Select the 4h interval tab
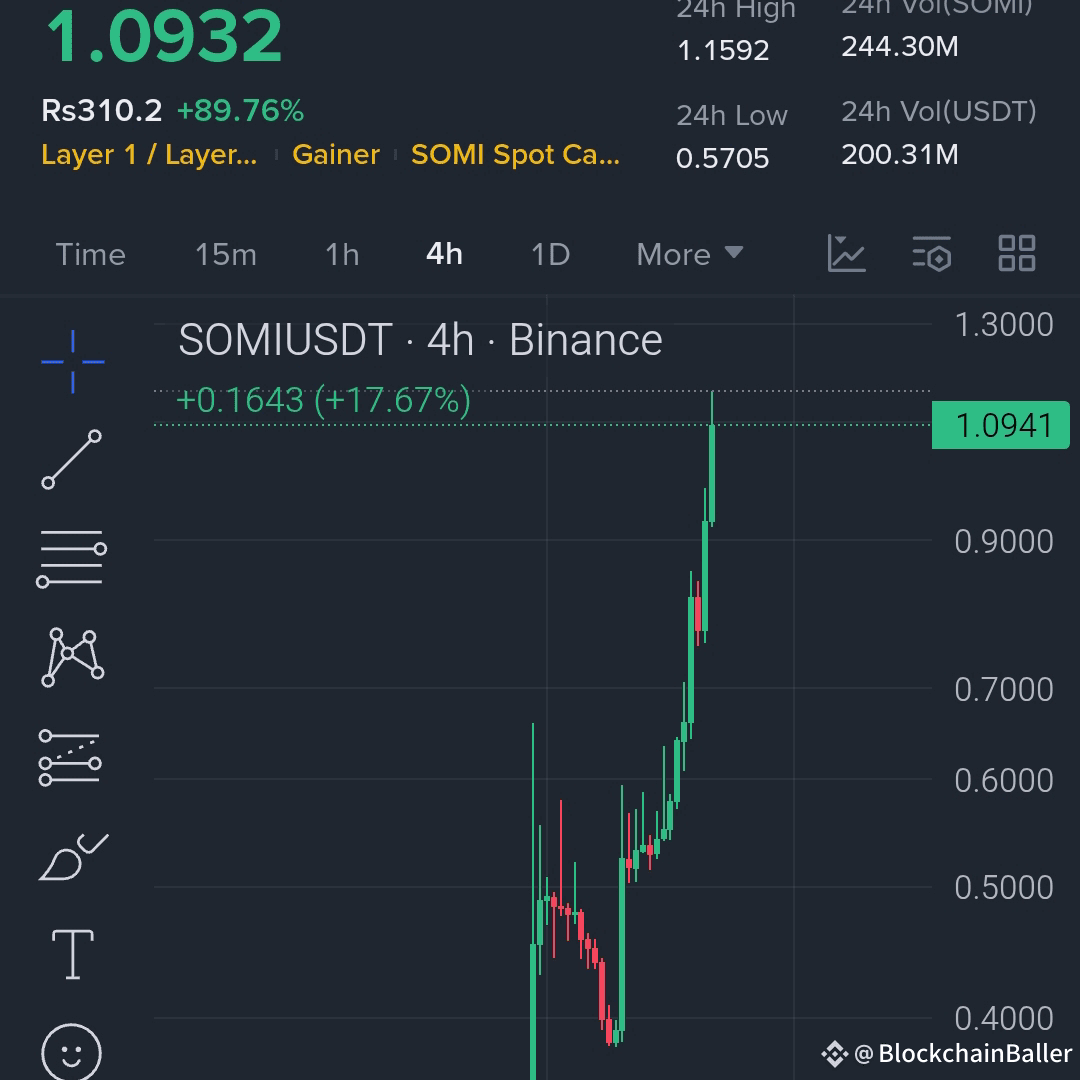The height and width of the screenshot is (1080, 1080). [444, 254]
